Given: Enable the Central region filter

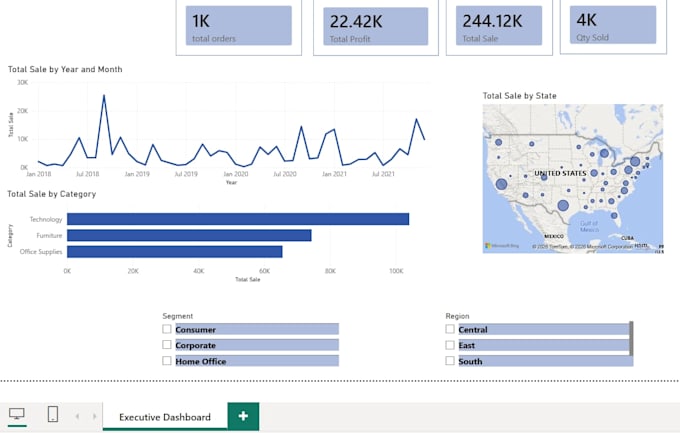Looking at the screenshot, I should 450,329.
